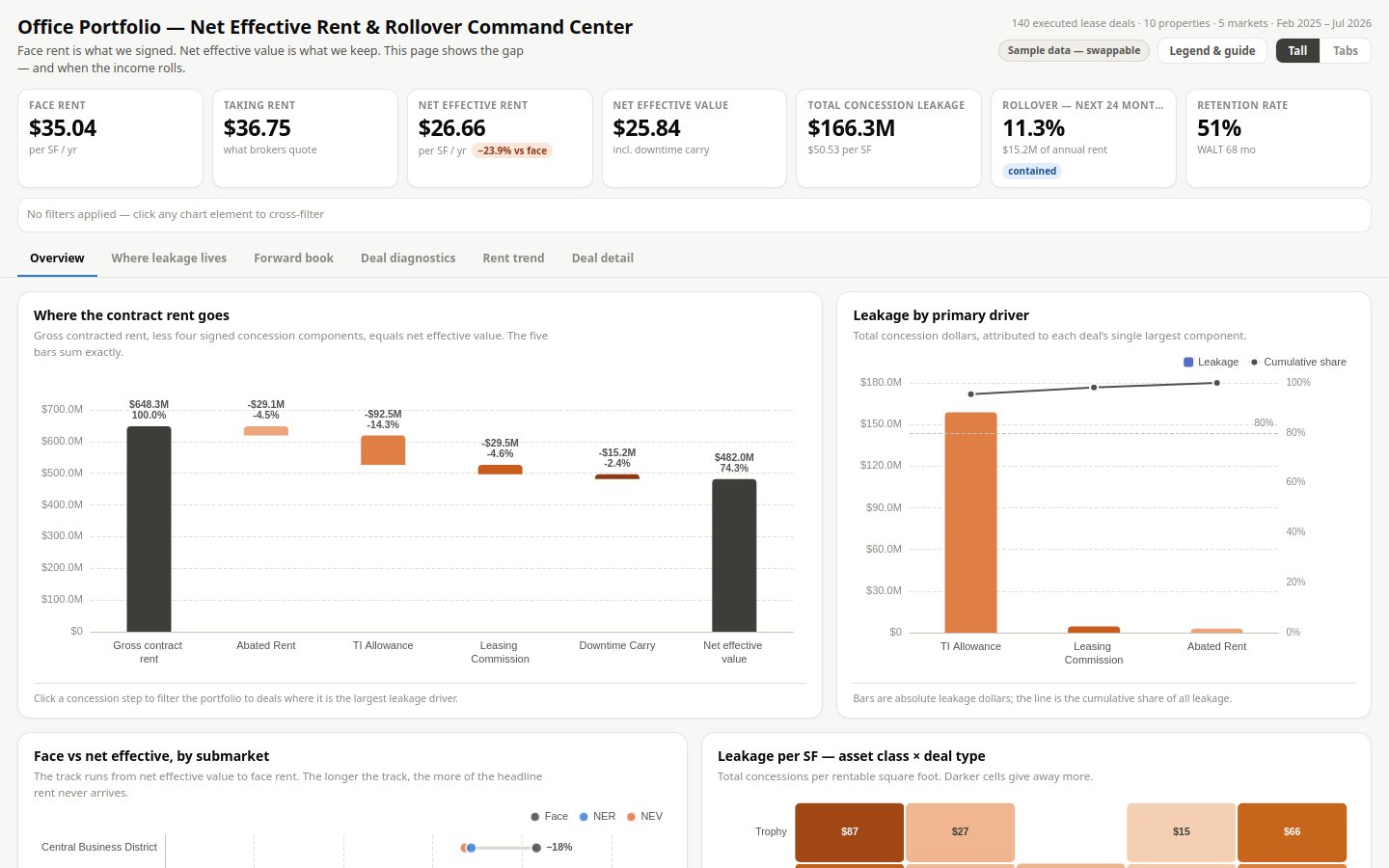Click Leasing Commission bar in Leakage chart
Image resolution: width=1389 pixels, height=868 pixels.
click(x=1094, y=630)
